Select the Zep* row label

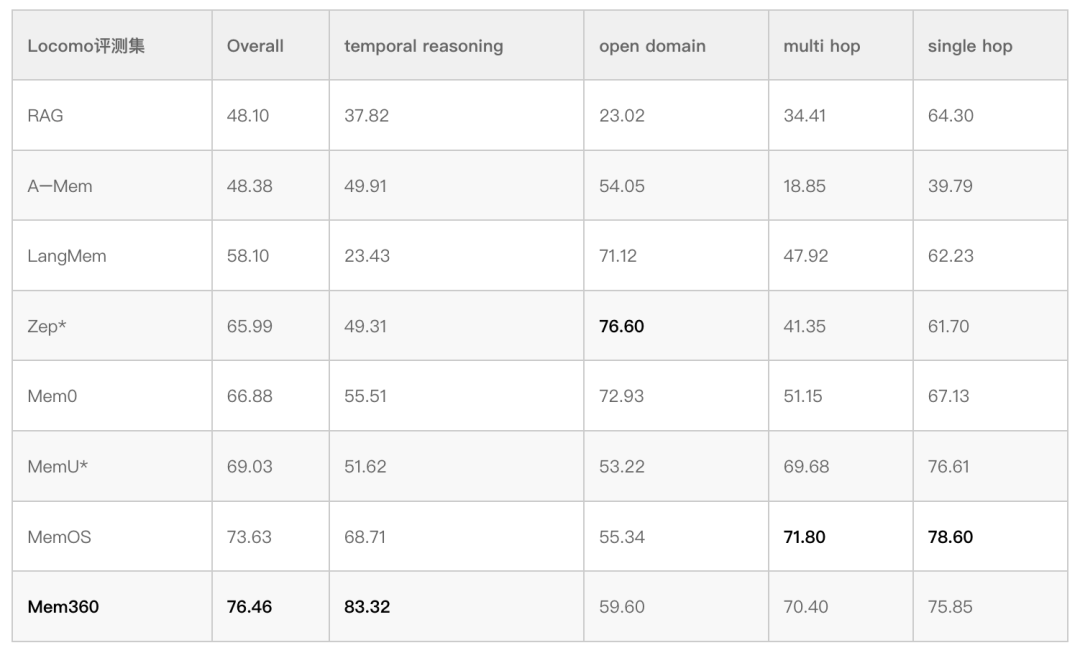point(47,326)
